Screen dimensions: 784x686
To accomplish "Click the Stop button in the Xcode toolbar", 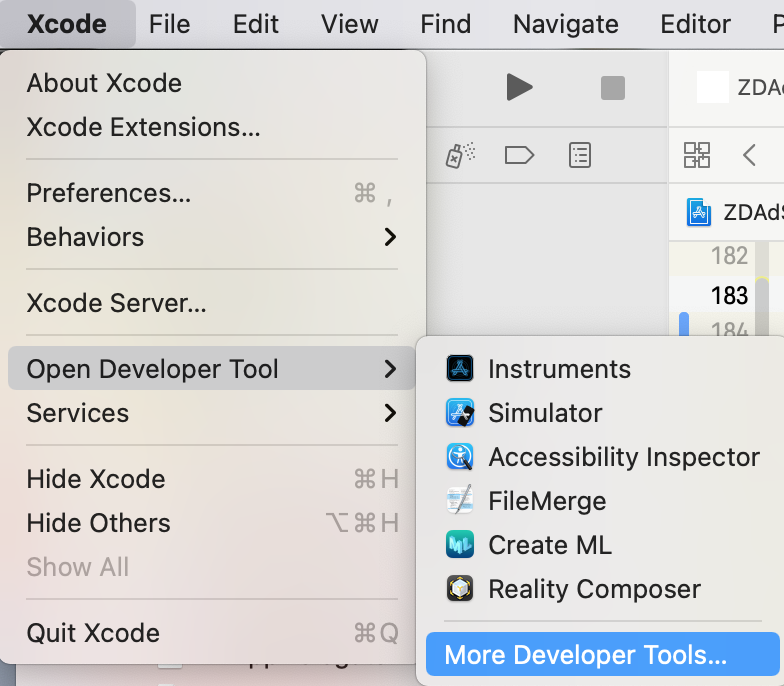I will (612, 88).
